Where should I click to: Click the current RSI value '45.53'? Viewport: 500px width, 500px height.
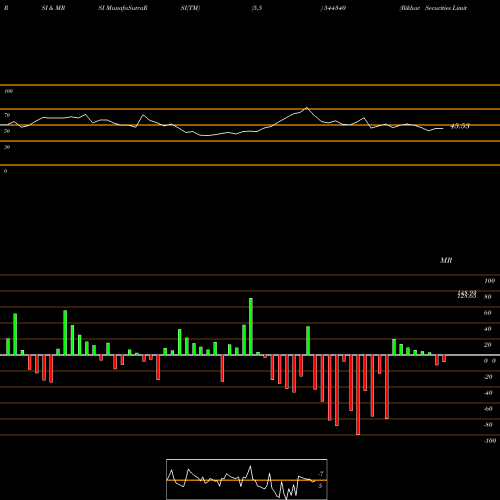coord(460,126)
